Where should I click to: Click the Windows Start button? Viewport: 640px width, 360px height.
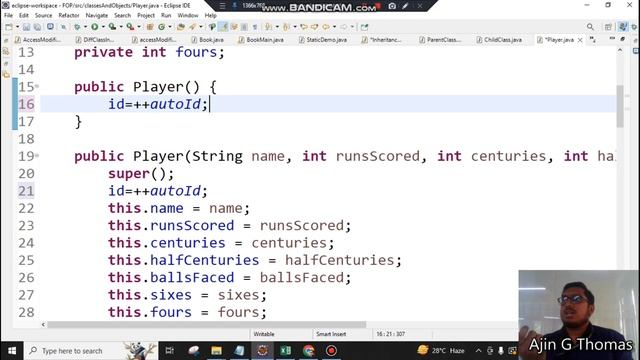[x=12, y=351]
